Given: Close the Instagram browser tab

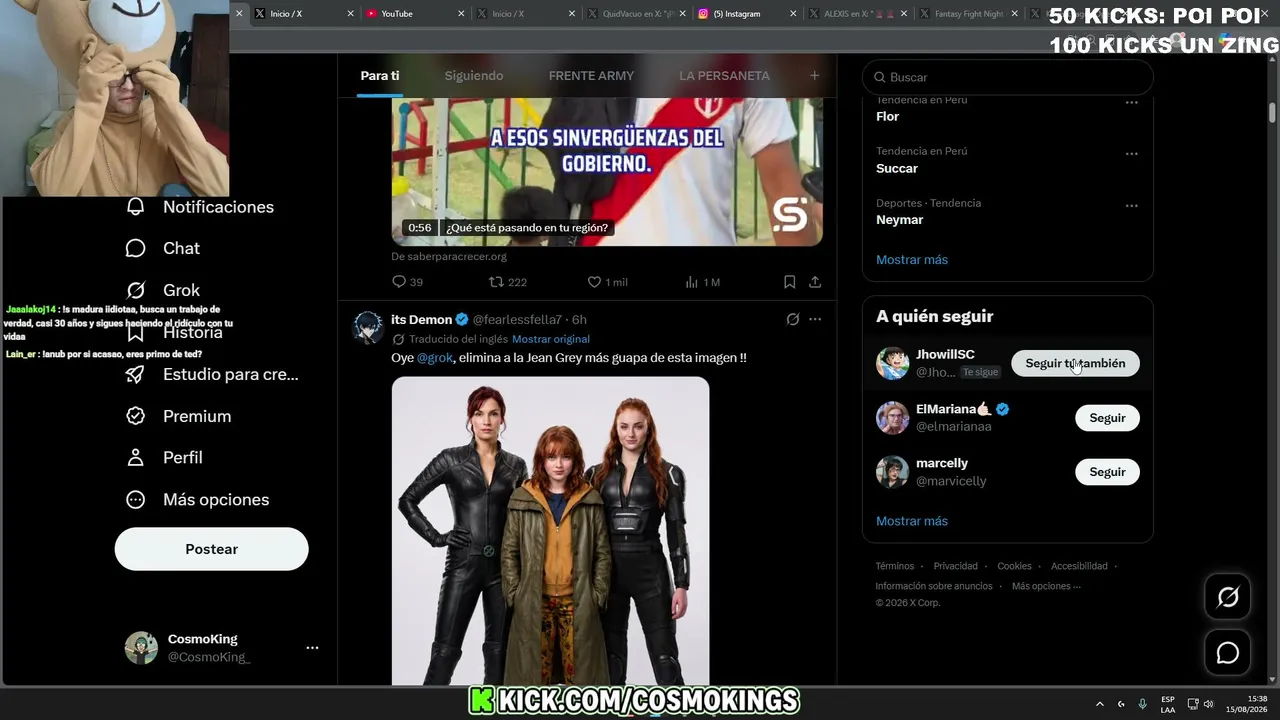Looking at the screenshot, I should (x=793, y=14).
